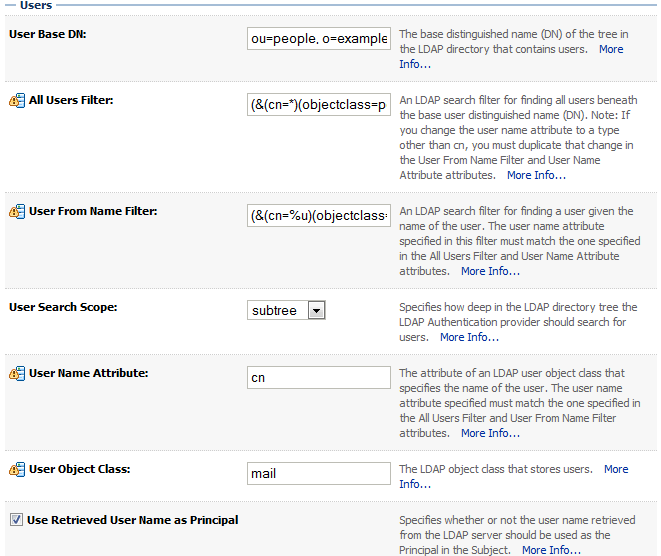The width and height of the screenshot is (661, 556).
Task: Click the All Users Filter label
Action: (71, 100)
